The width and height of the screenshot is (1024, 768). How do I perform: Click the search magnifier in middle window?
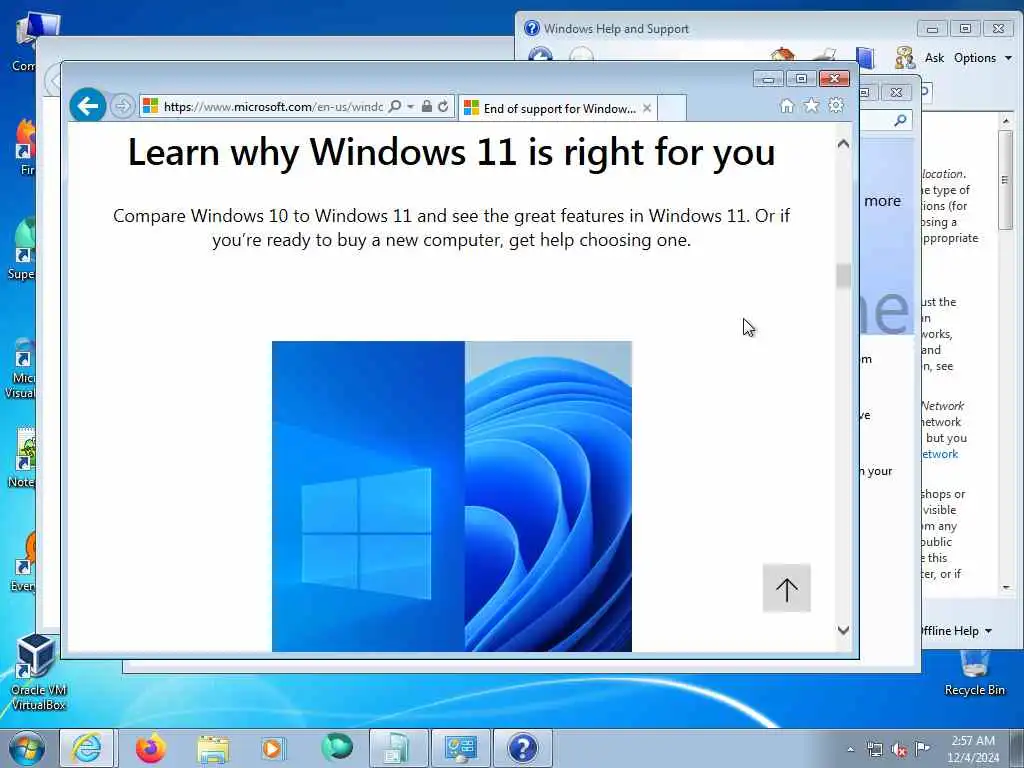[x=900, y=120]
